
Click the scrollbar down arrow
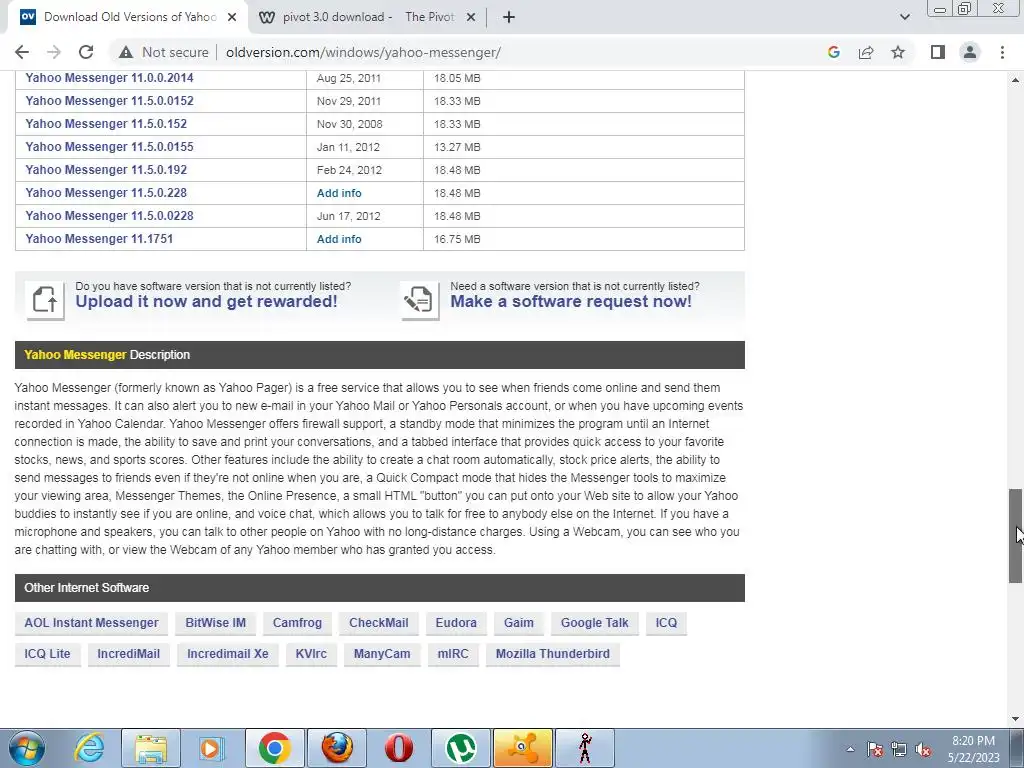[x=1015, y=719]
